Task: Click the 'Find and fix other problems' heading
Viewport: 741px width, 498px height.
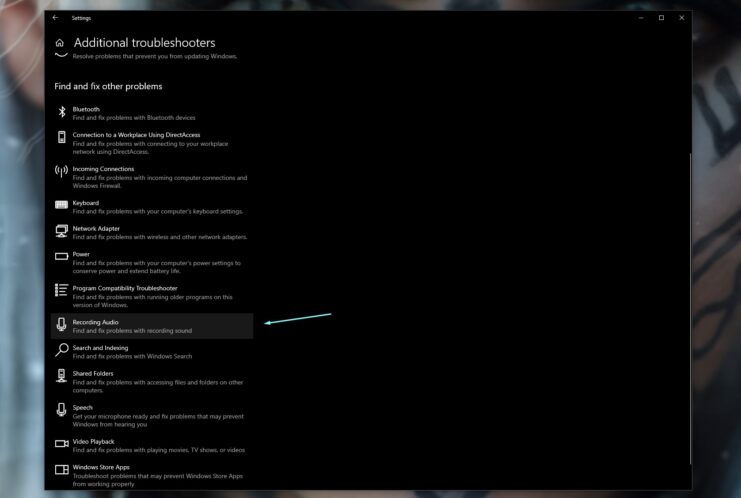Action: (108, 86)
